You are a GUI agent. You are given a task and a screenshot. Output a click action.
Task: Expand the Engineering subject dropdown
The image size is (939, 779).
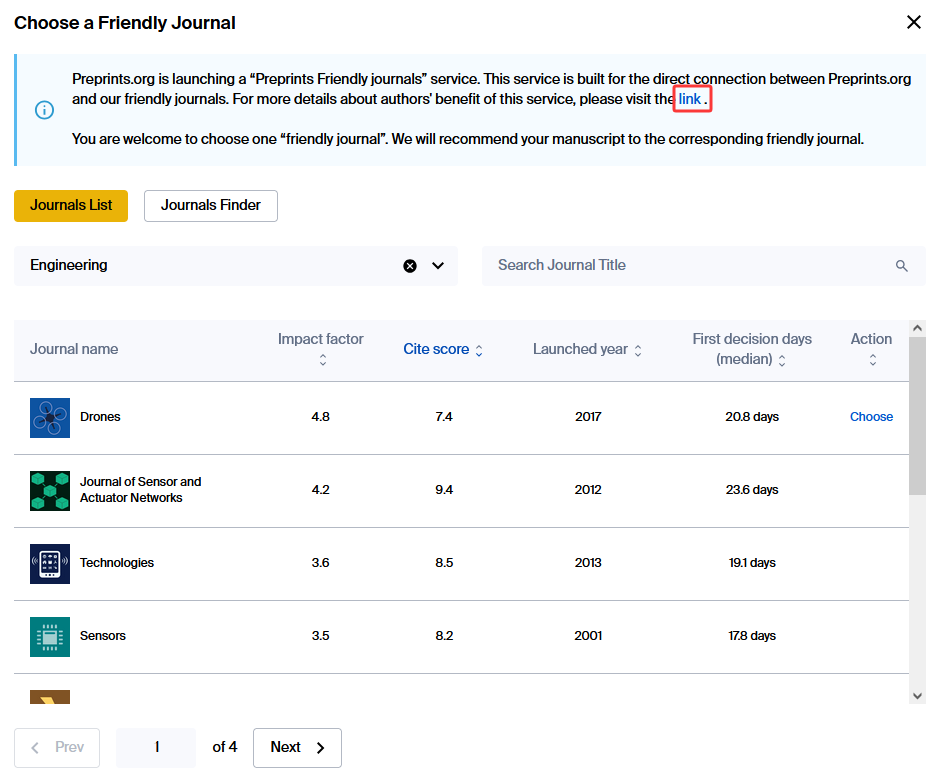point(438,266)
